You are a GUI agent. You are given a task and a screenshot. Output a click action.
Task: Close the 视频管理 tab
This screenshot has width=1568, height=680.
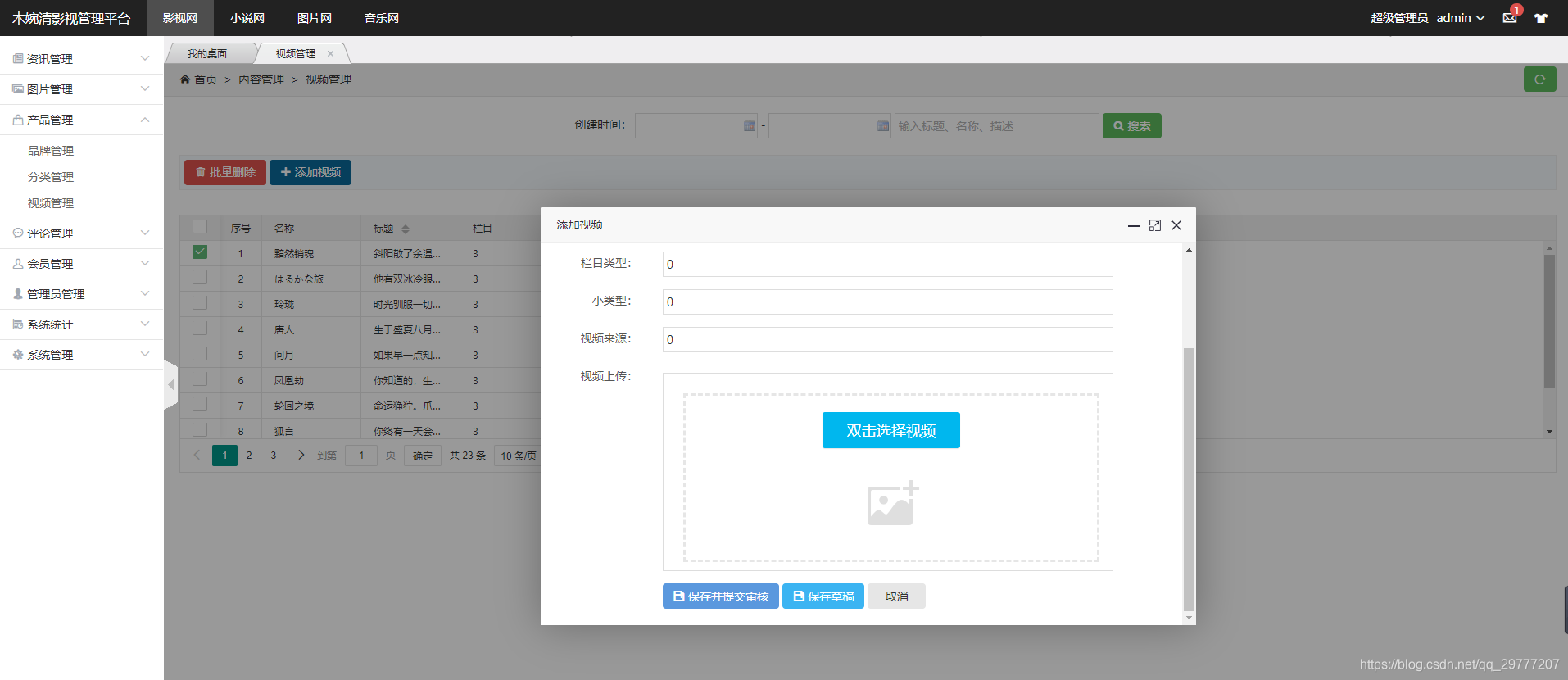(330, 54)
